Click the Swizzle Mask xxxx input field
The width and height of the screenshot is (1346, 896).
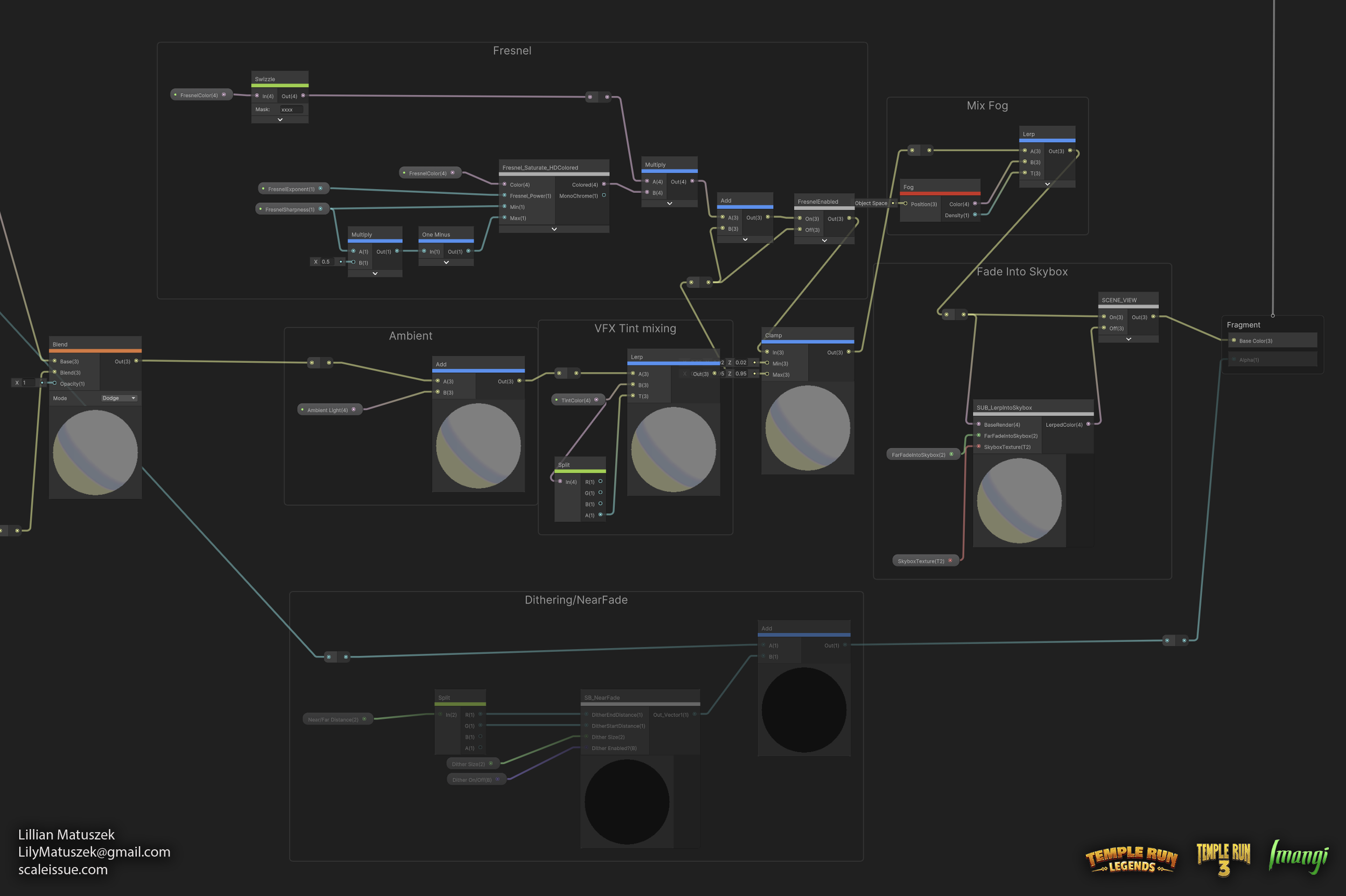click(291, 109)
